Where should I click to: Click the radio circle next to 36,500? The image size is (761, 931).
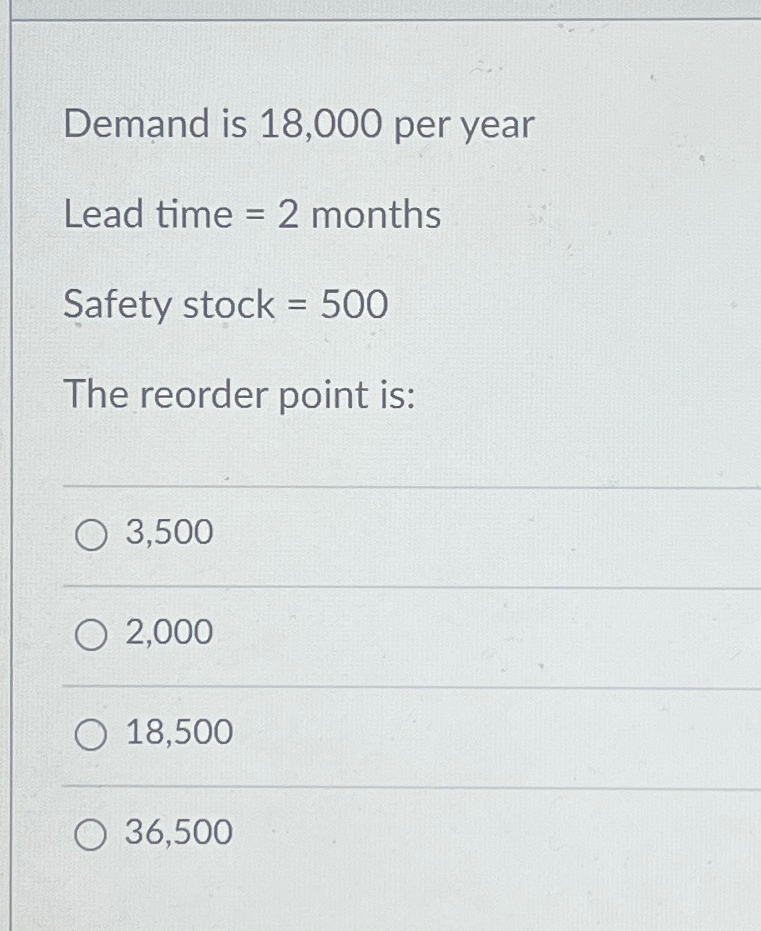pyautogui.click(x=91, y=833)
